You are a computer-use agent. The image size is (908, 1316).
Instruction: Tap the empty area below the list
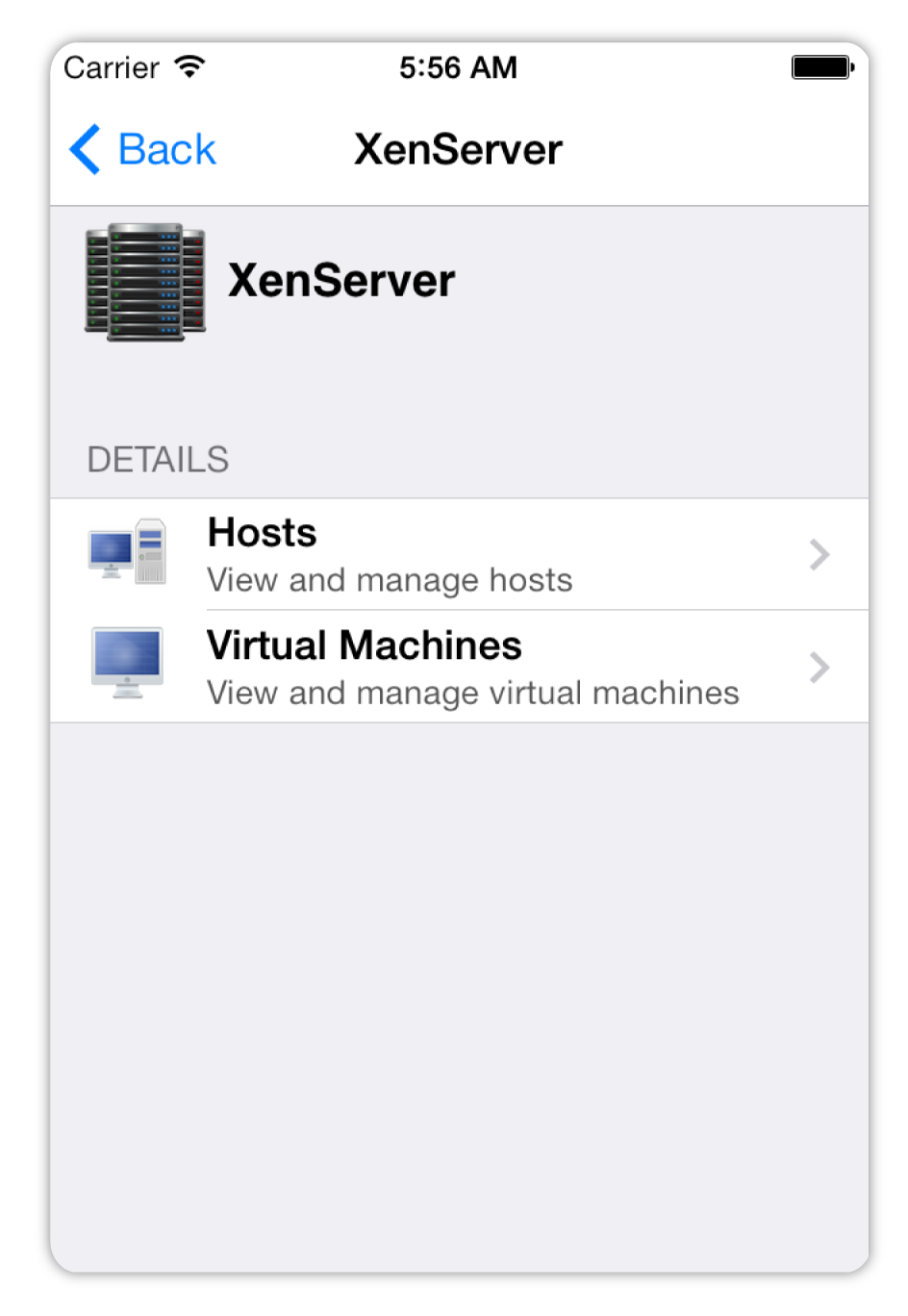click(459, 996)
